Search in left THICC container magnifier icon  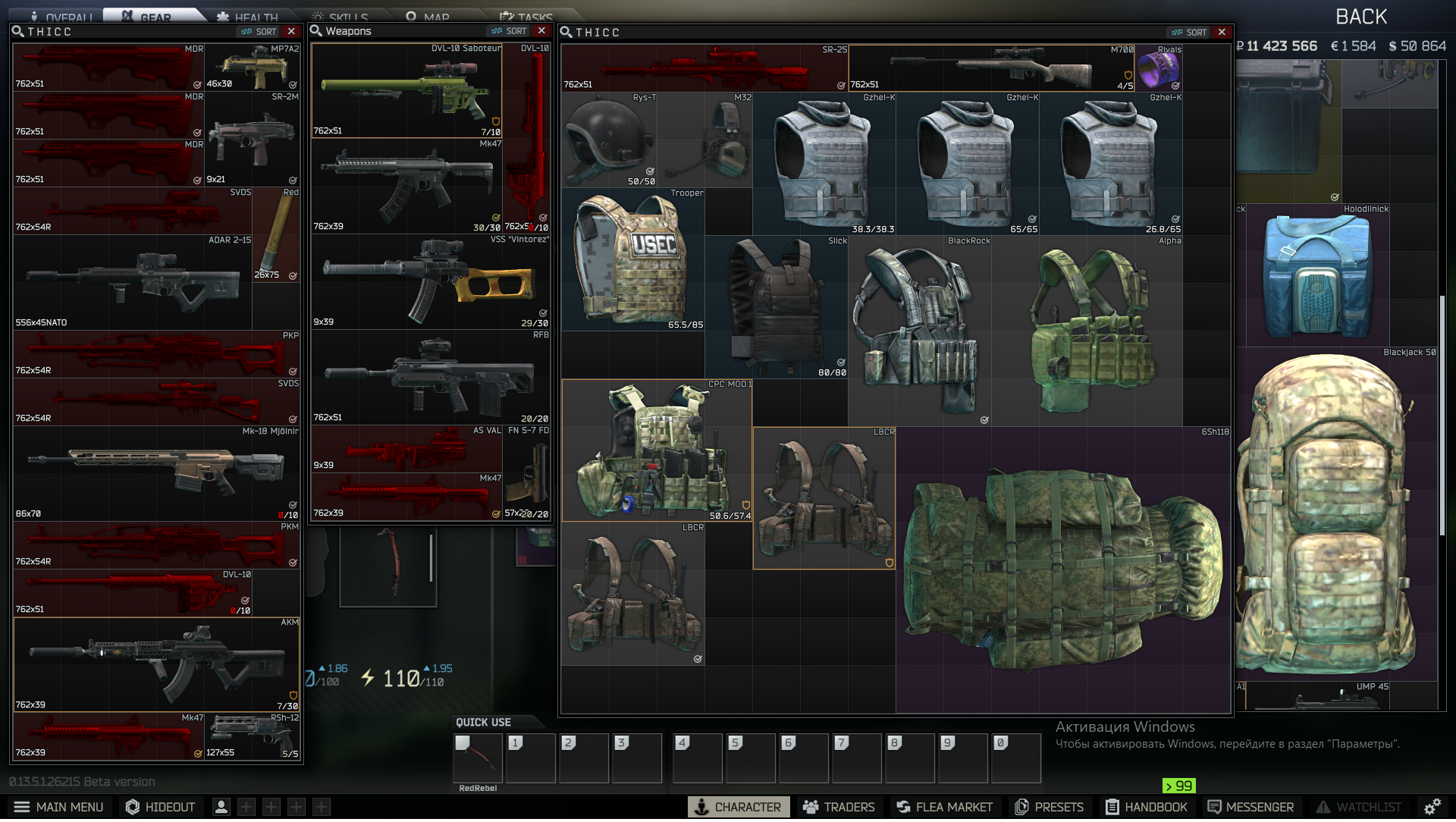(x=17, y=32)
